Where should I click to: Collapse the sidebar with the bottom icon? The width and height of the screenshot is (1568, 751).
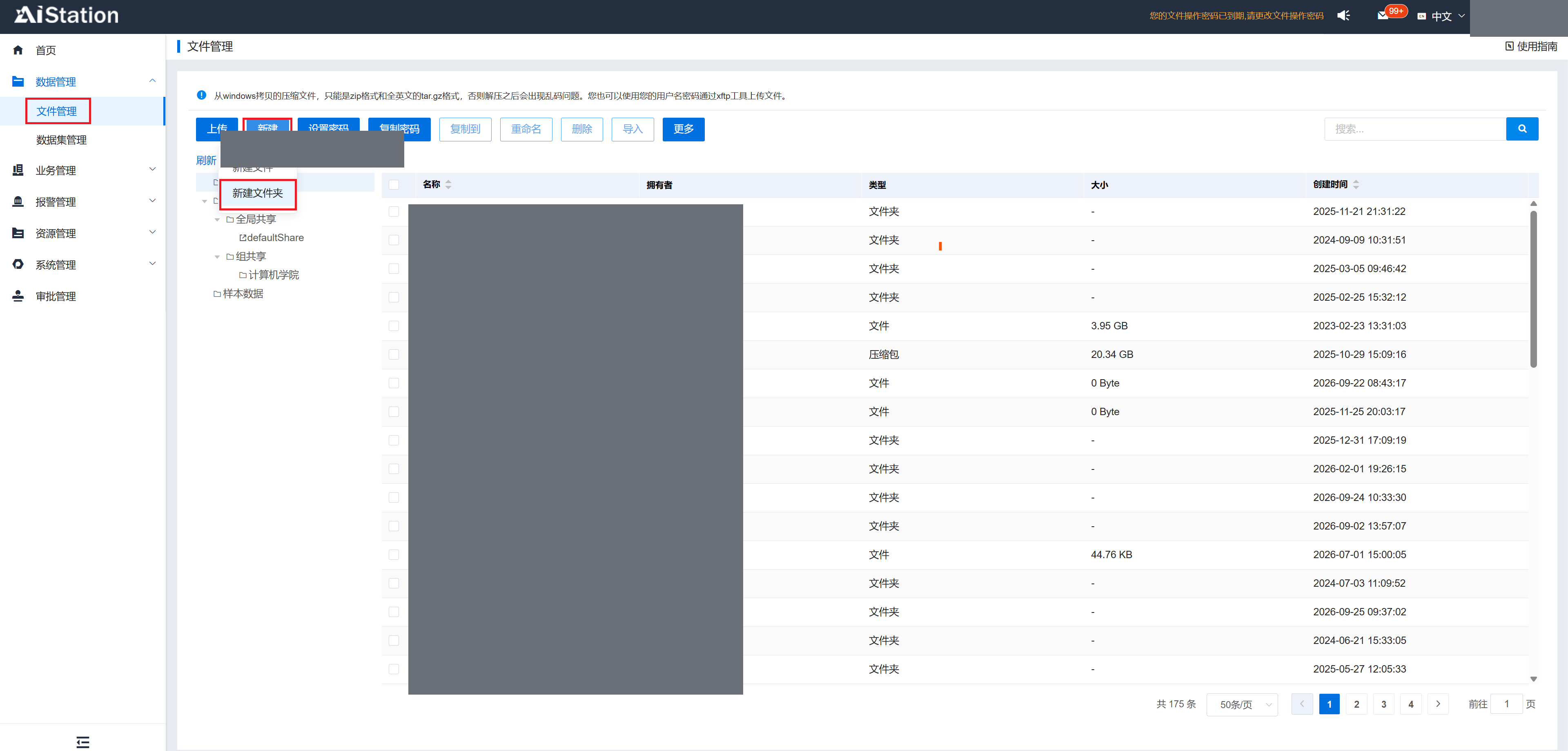pos(83,742)
